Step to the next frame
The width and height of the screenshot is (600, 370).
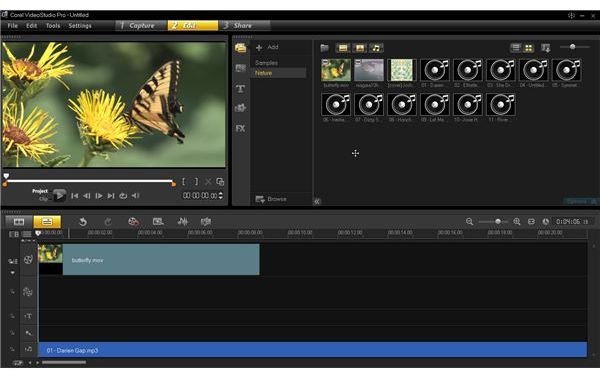pos(99,196)
